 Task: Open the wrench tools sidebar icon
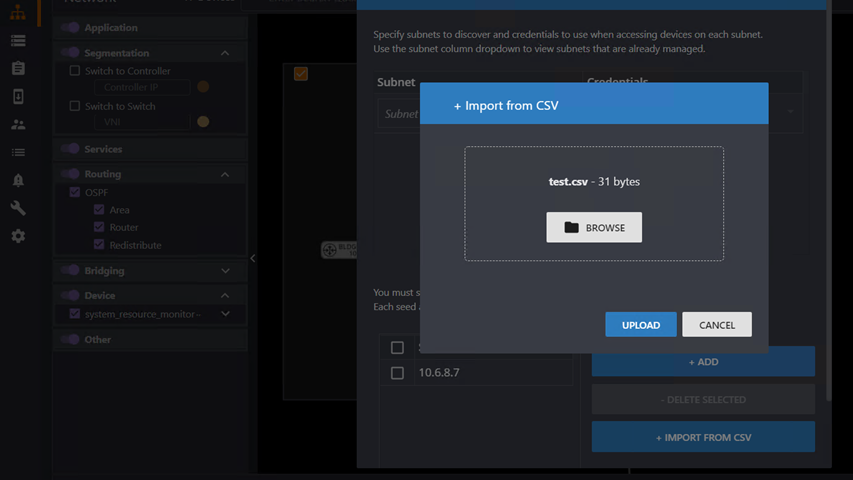[x=18, y=208]
